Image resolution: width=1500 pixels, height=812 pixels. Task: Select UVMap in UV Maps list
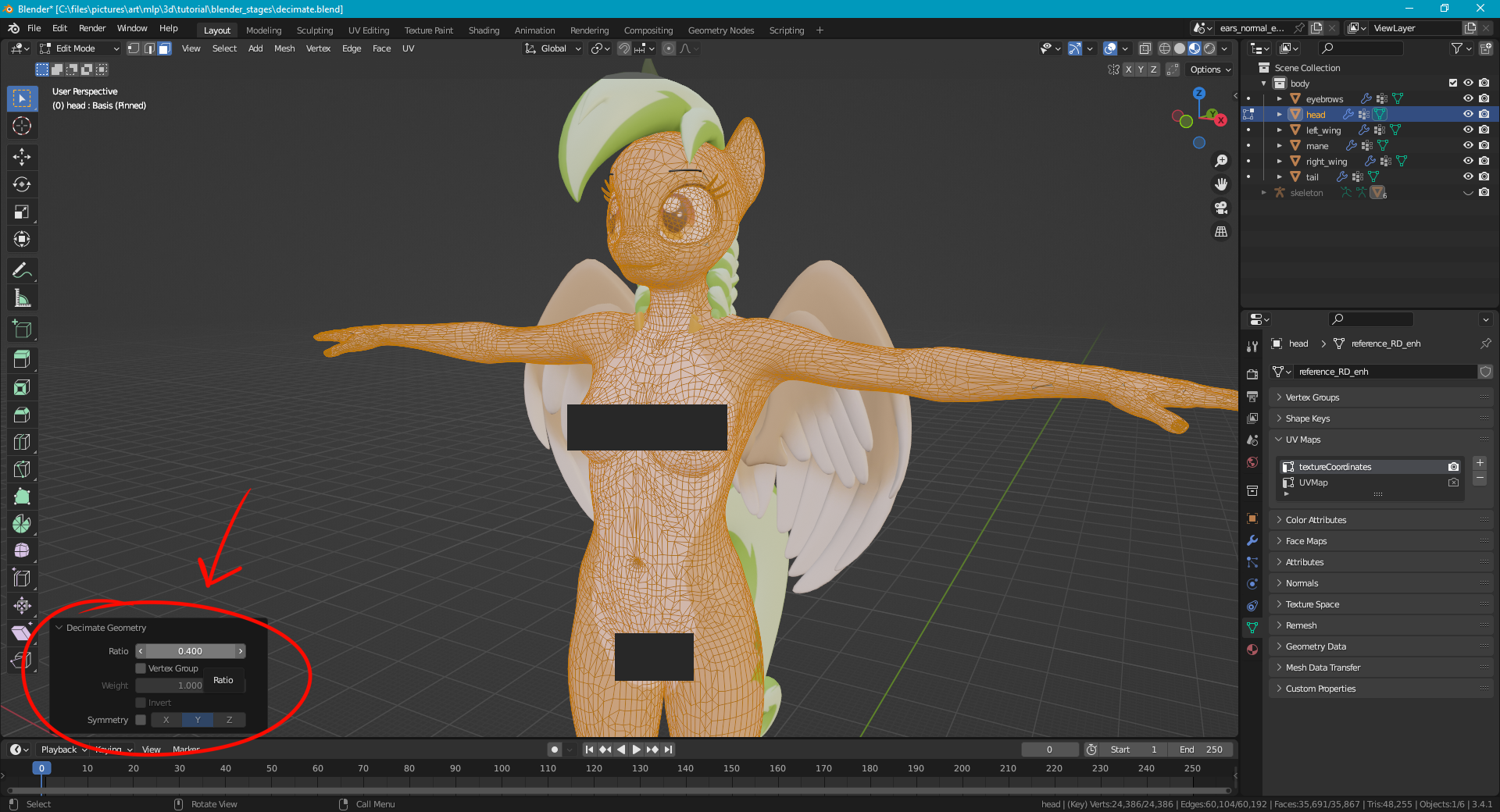pyautogui.click(x=1371, y=483)
